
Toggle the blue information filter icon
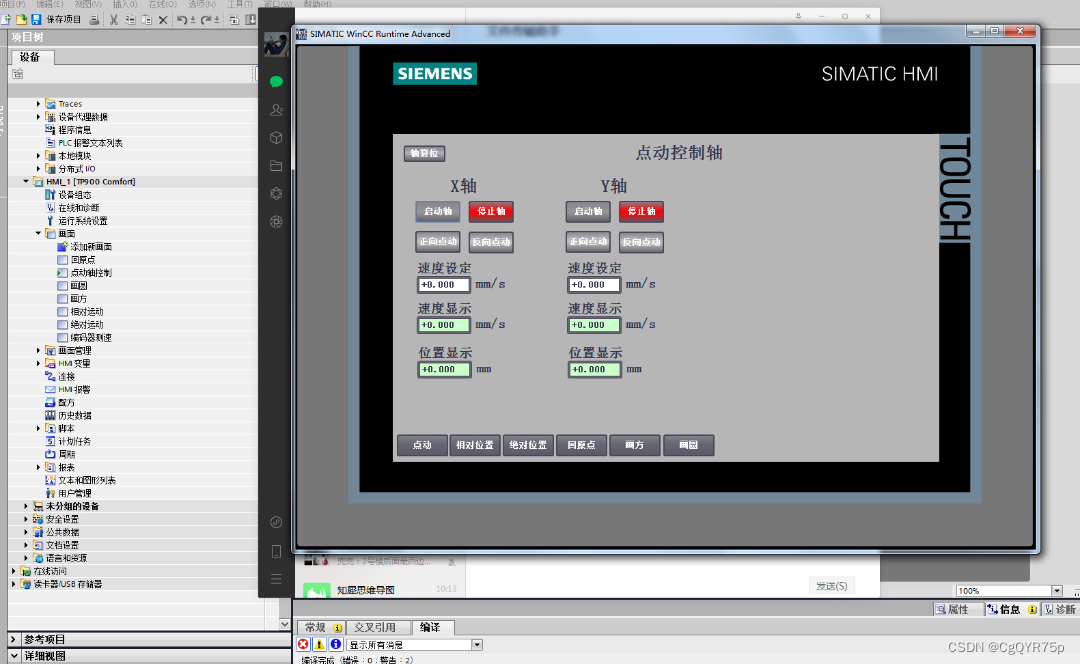(x=335, y=644)
